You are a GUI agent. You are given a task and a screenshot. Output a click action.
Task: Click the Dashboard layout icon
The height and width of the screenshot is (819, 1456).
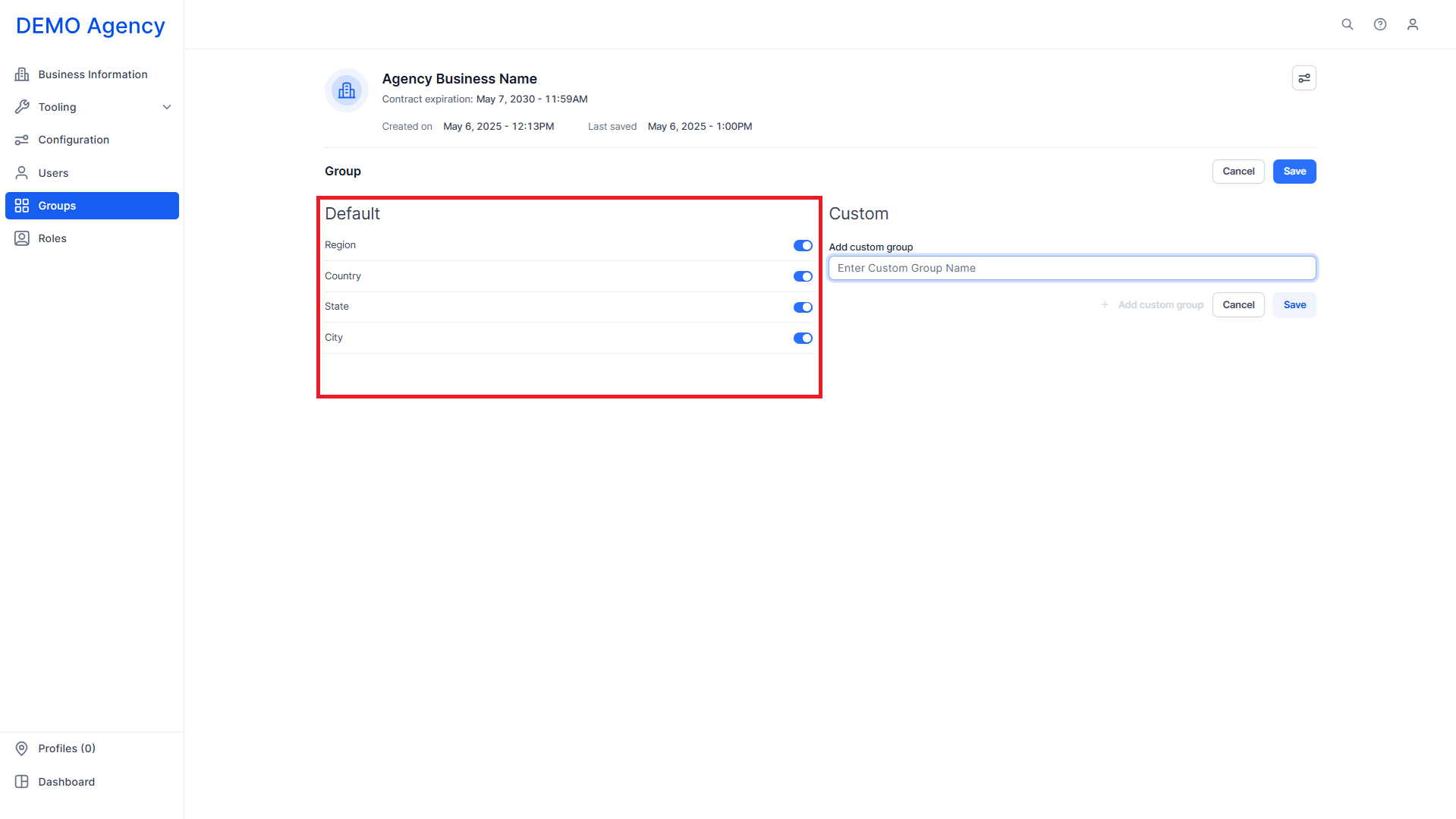point(22,782)
